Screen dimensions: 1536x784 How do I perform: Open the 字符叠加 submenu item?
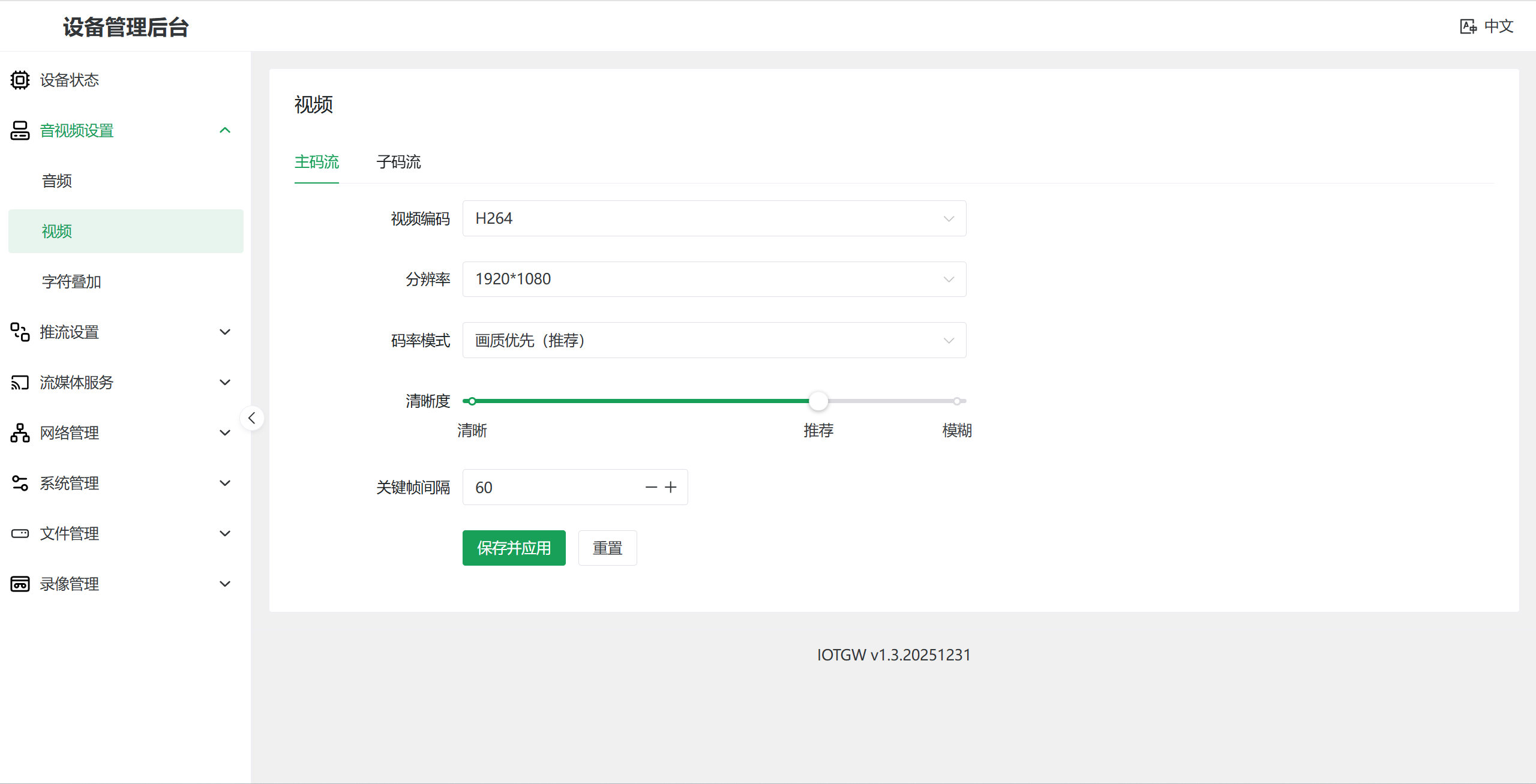click(x=71, y=281)
